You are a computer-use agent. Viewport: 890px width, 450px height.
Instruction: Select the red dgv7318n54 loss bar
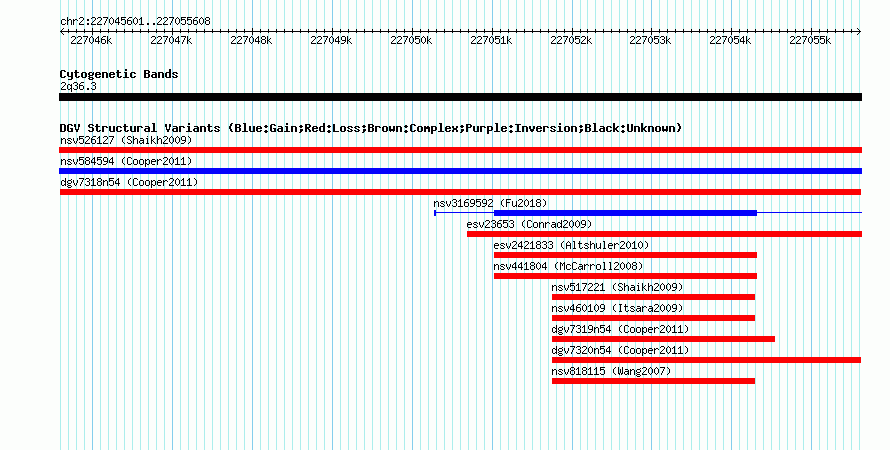tap(460, 192)
